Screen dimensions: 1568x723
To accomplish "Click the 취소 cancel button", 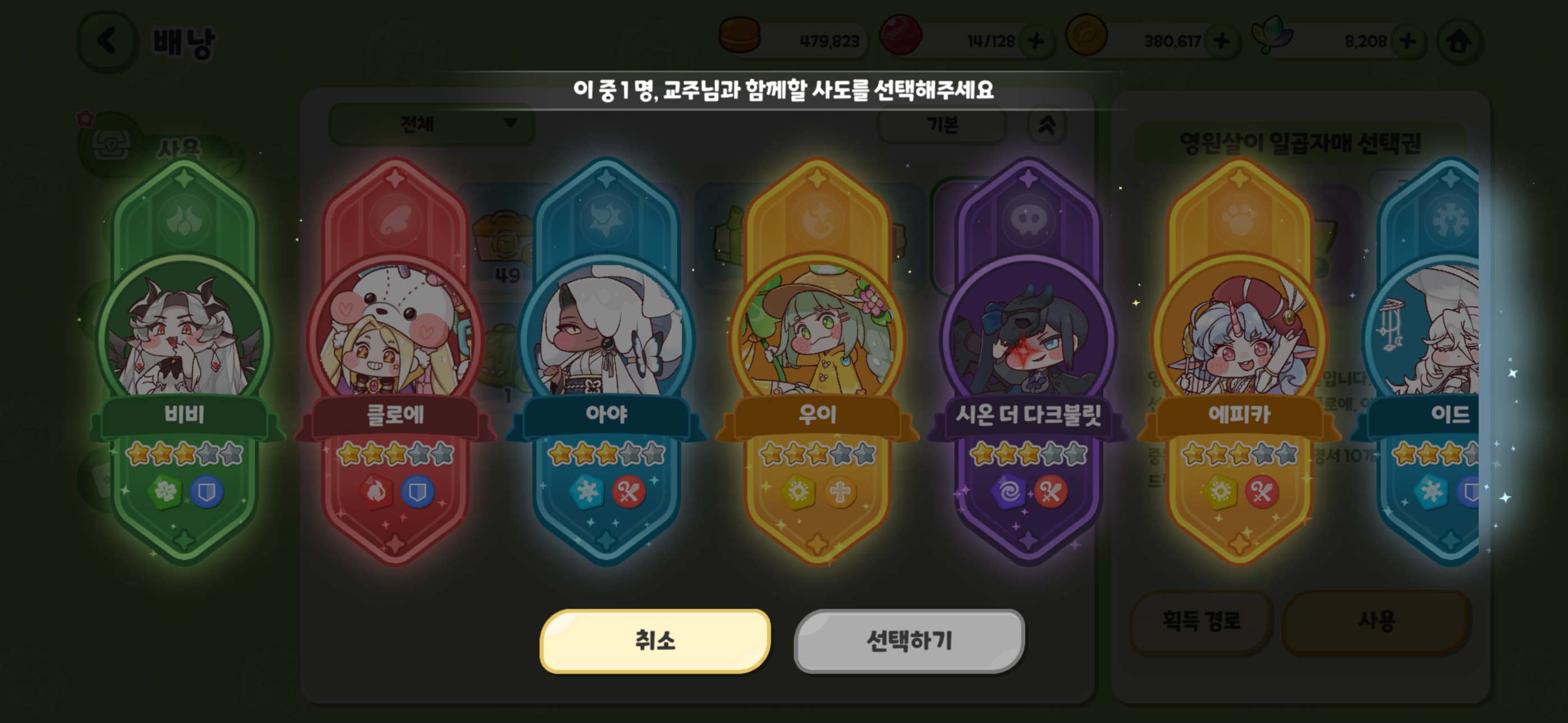I will [x=655, y=641].
